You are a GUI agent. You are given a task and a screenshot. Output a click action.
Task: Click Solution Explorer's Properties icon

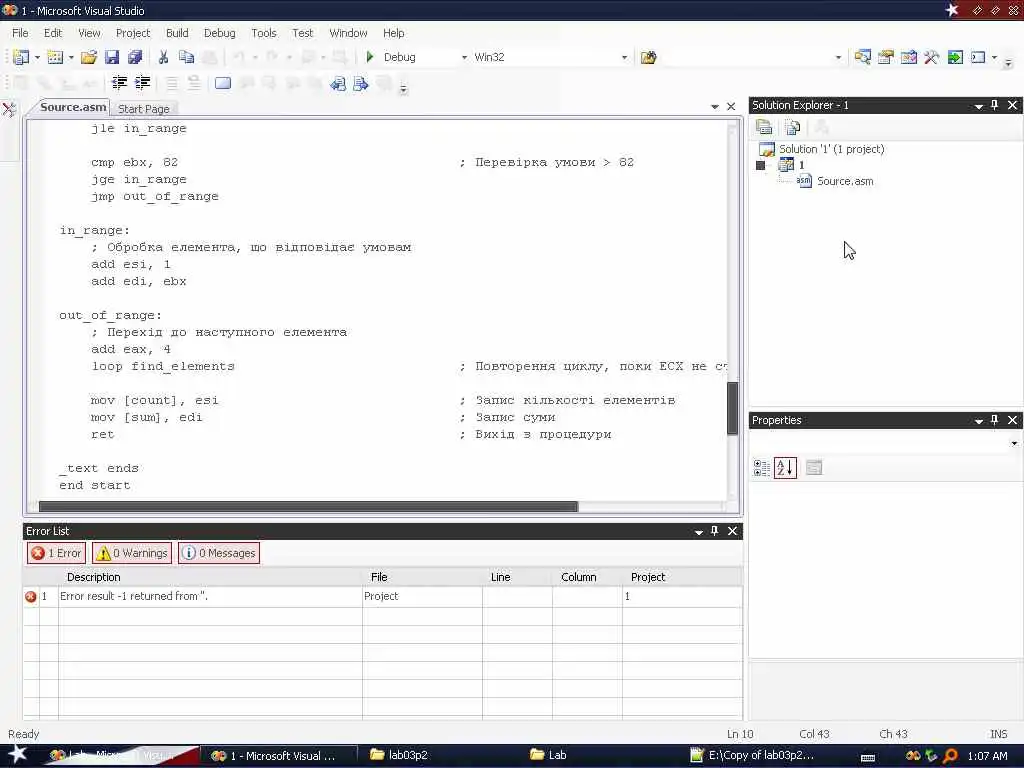[764, 127]
